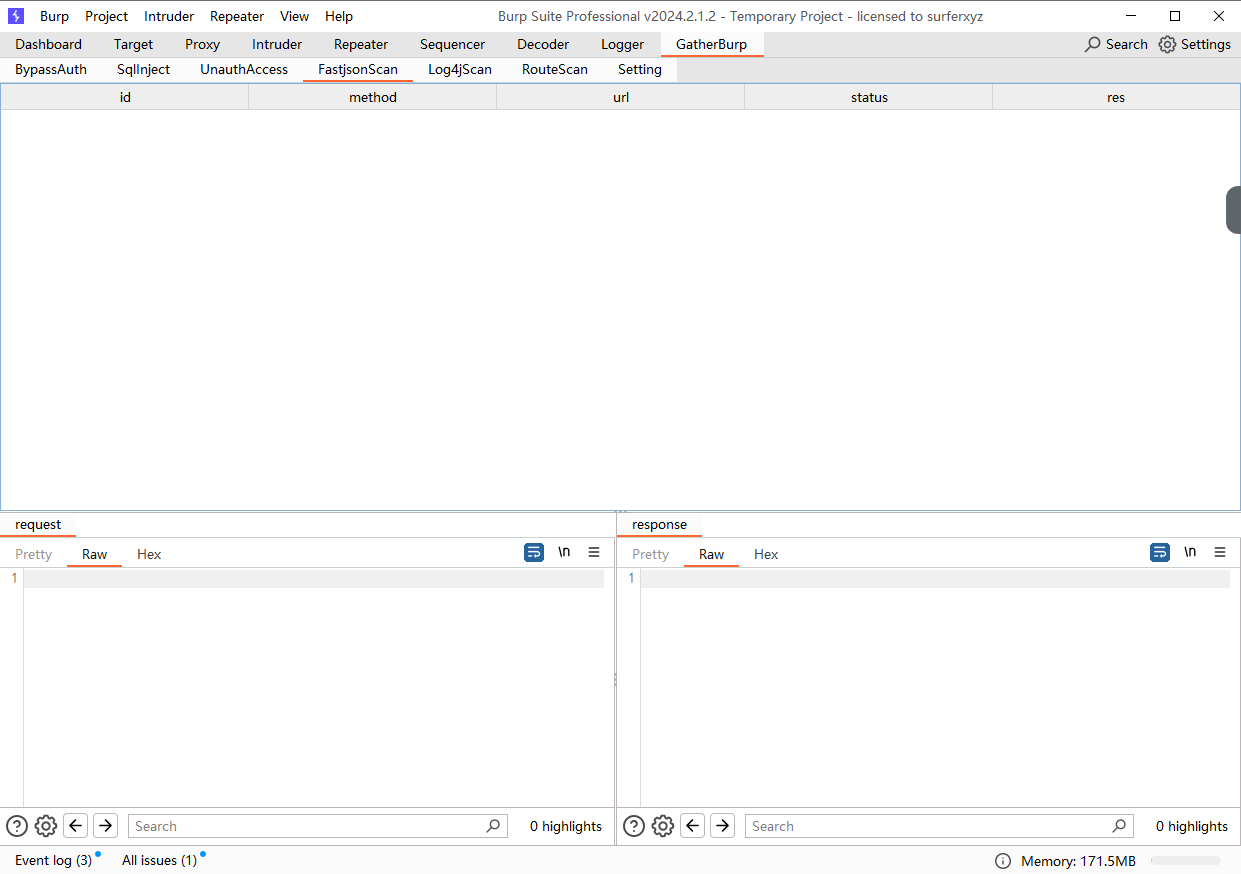
Task: Open the BypassAuth sub-tab
Action: pos(51,69)
